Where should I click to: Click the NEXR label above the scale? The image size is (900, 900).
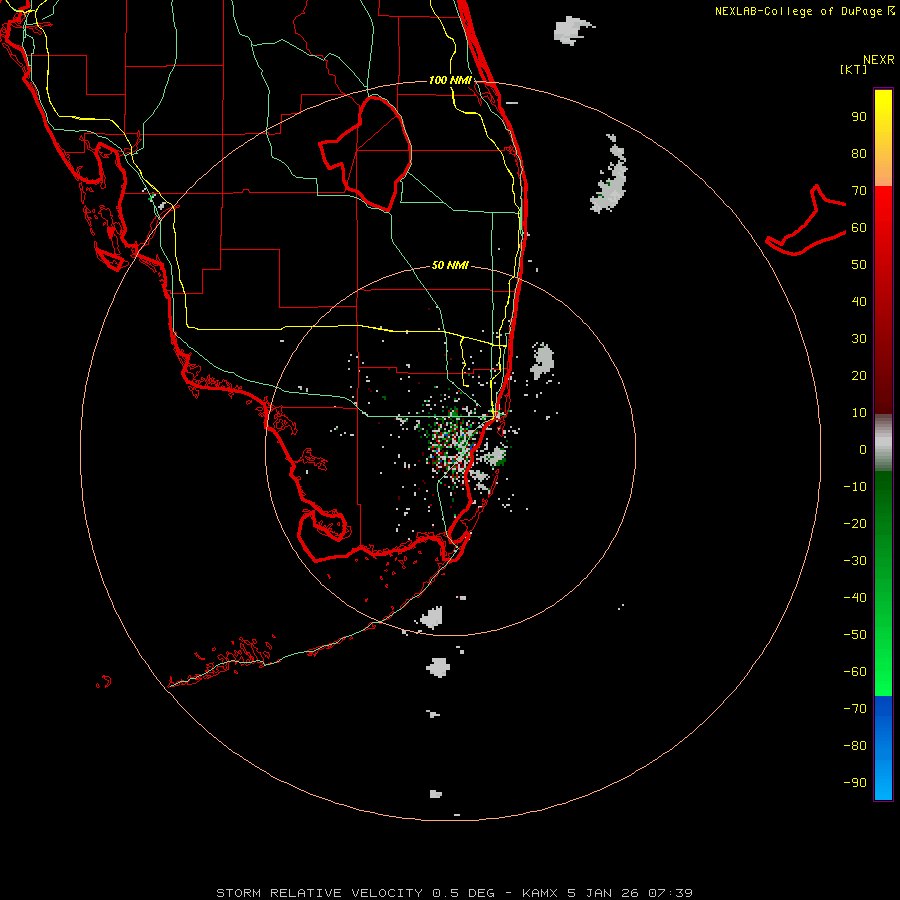point(878,60)
